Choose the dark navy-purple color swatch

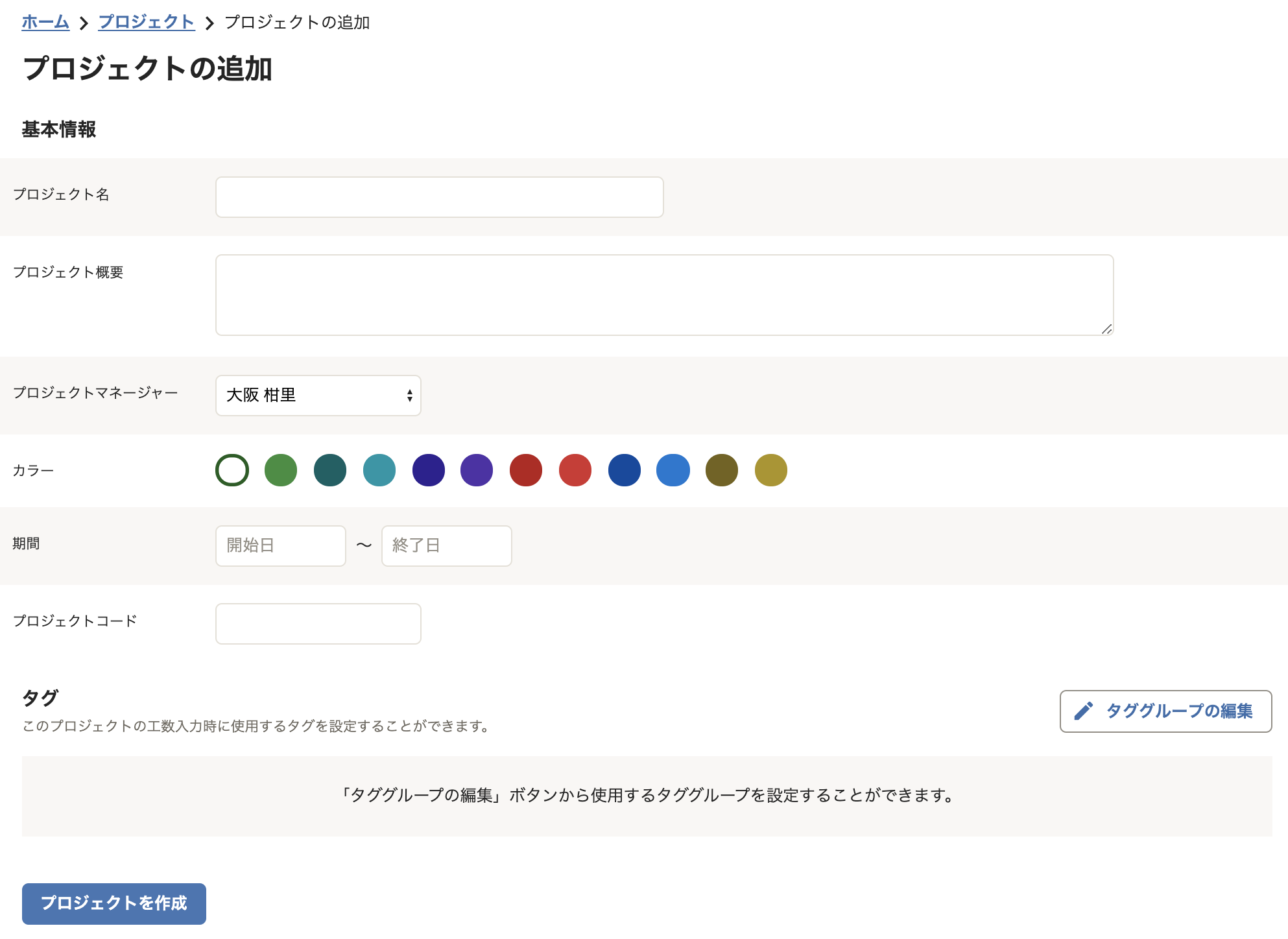coord(429,470)
